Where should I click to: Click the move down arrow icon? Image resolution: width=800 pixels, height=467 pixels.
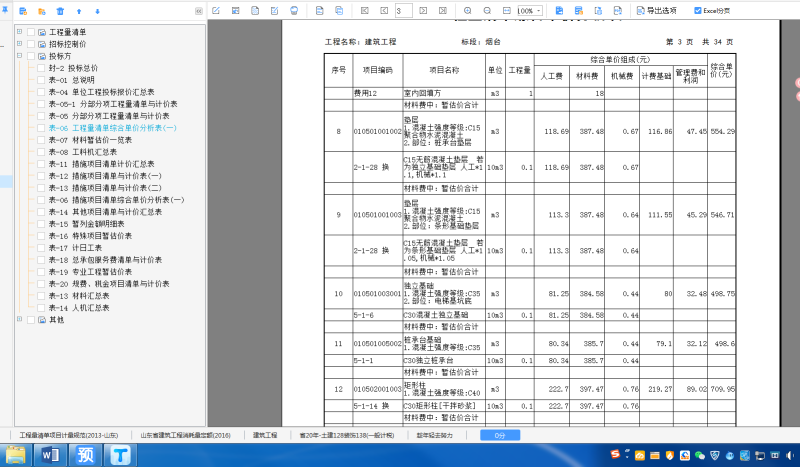point(97,11)
